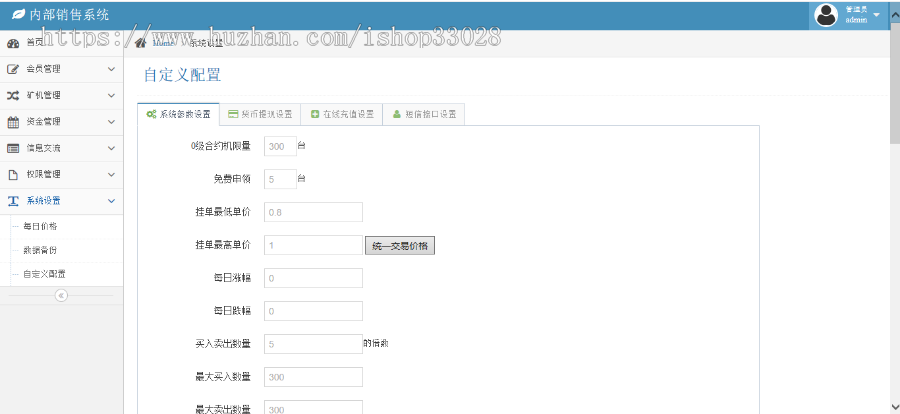The height and width of the screenshot is (414, 900).
Task: Select the 系统参数设置 tab
Action: (x=179, y=114)
